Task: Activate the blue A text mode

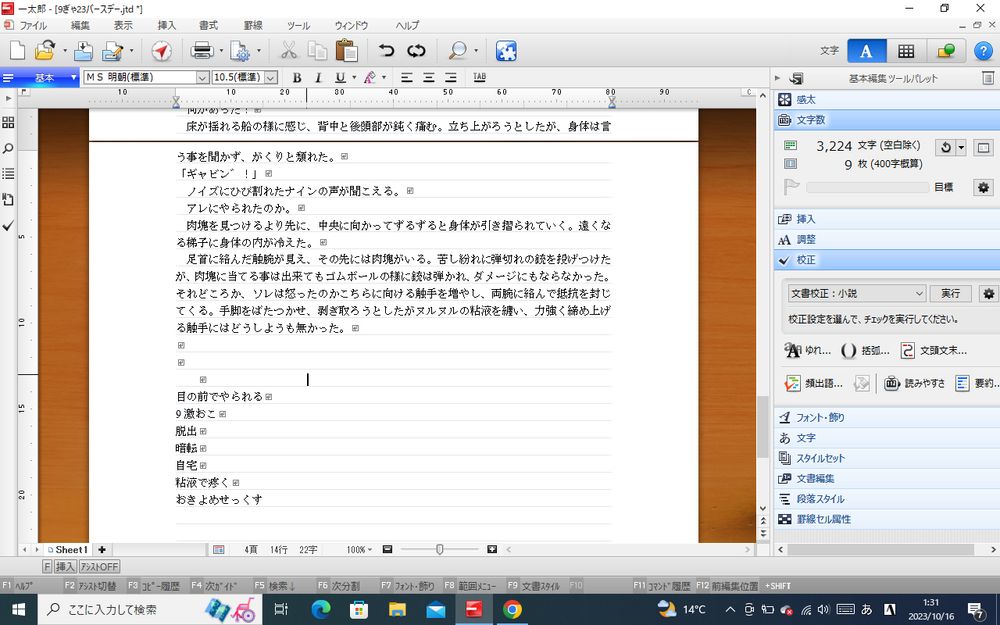Action: pyautogui.click(x=866, y=51)
